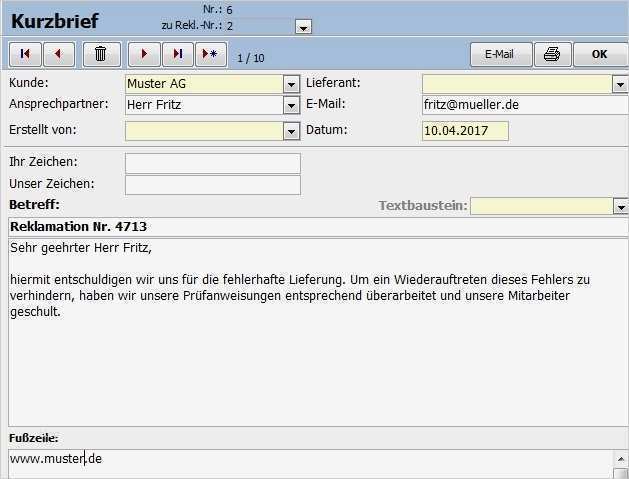This screenshot has width=629, height=479.
Task: Send Kurzbrief via E-Mail button
Action: tap(501, 54)
